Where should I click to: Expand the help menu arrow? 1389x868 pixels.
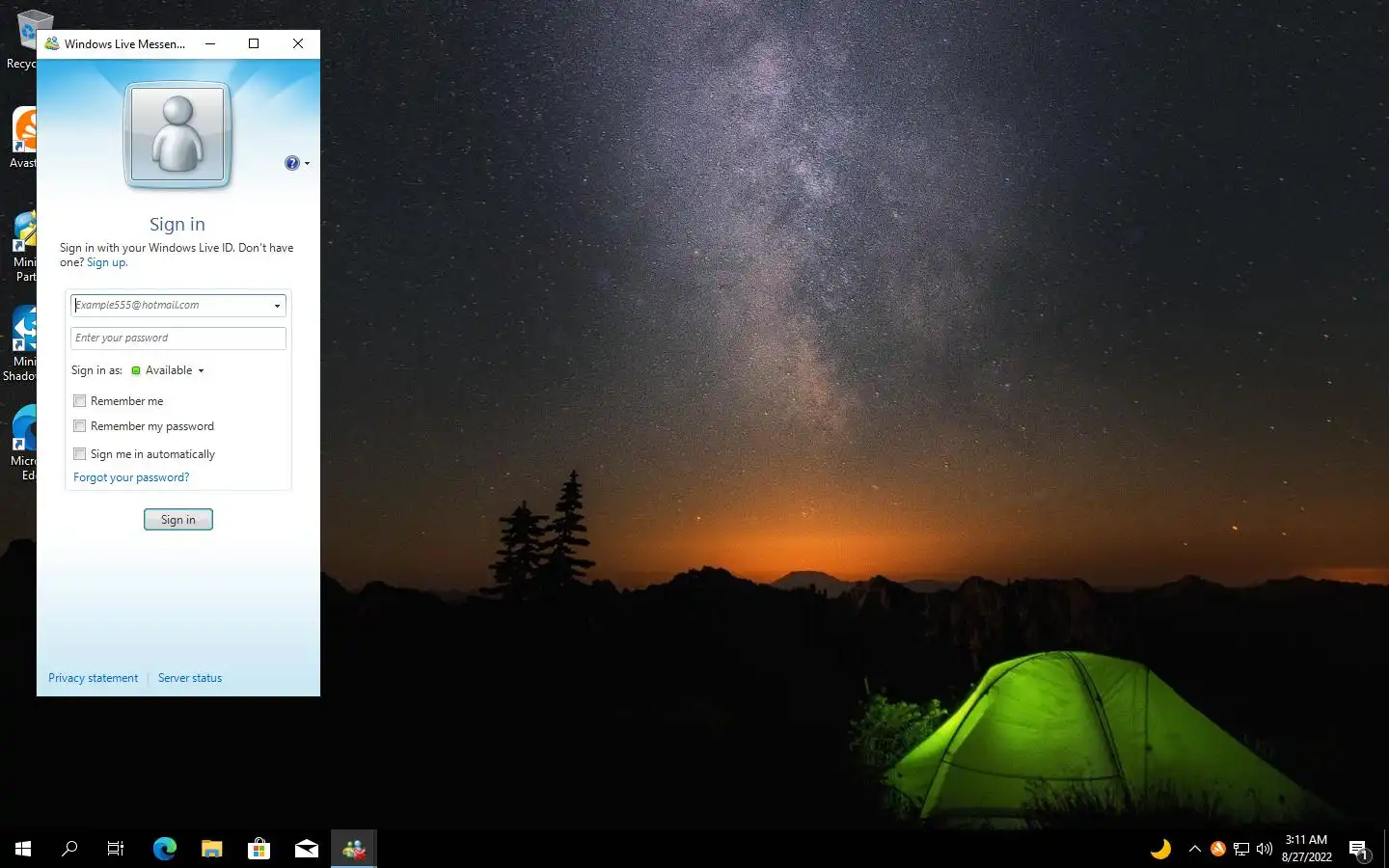click(x=307, y=164)
